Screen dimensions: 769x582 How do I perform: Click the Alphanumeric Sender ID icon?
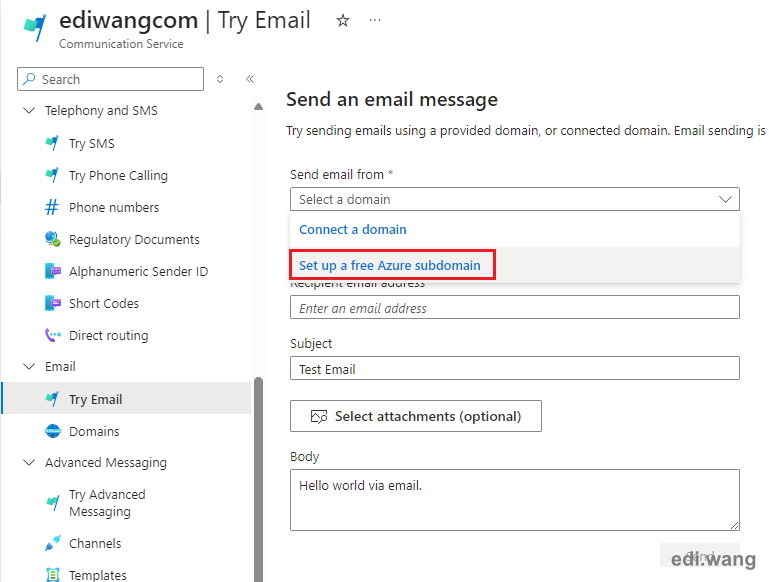tap(52, 271)
